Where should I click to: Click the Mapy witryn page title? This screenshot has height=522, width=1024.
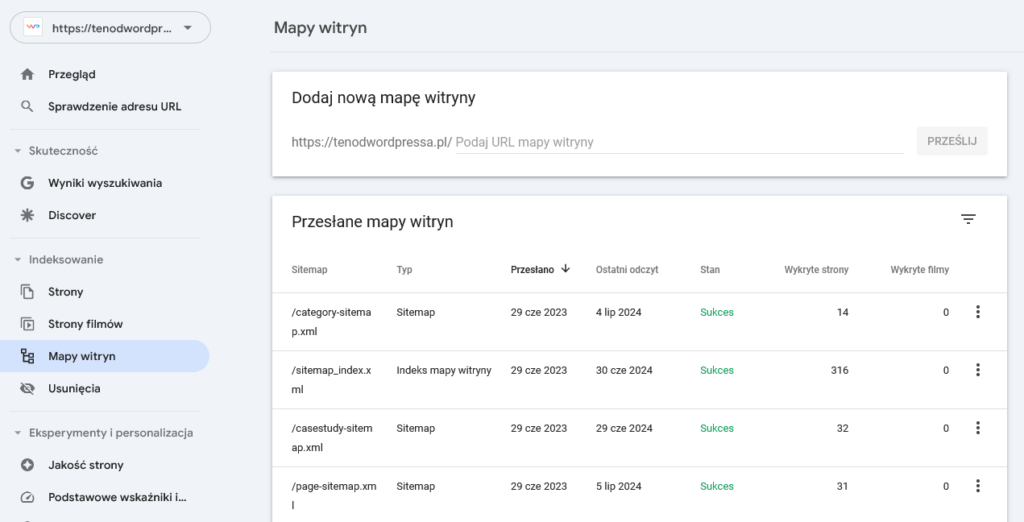coord(320,27)
